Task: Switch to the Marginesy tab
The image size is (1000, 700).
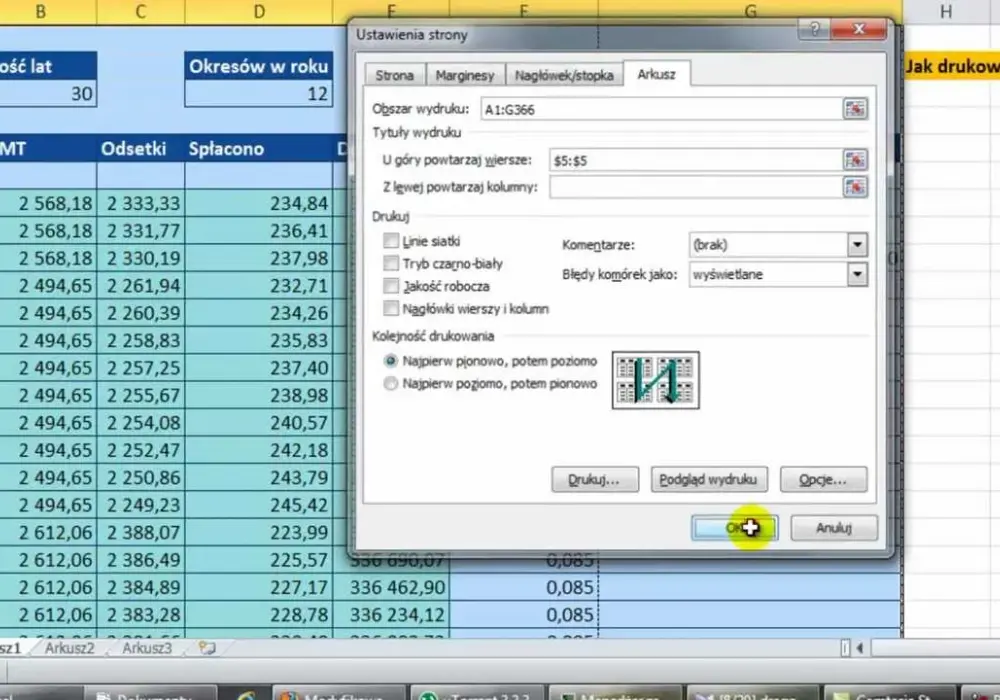Action: (465, 75)
